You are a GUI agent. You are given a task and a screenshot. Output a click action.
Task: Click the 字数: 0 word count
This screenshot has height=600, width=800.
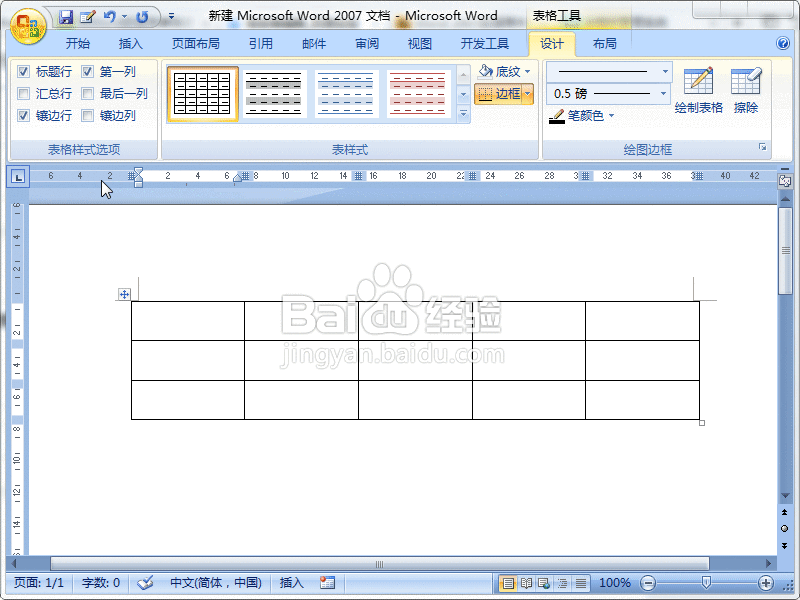click(x=101, y=583)
